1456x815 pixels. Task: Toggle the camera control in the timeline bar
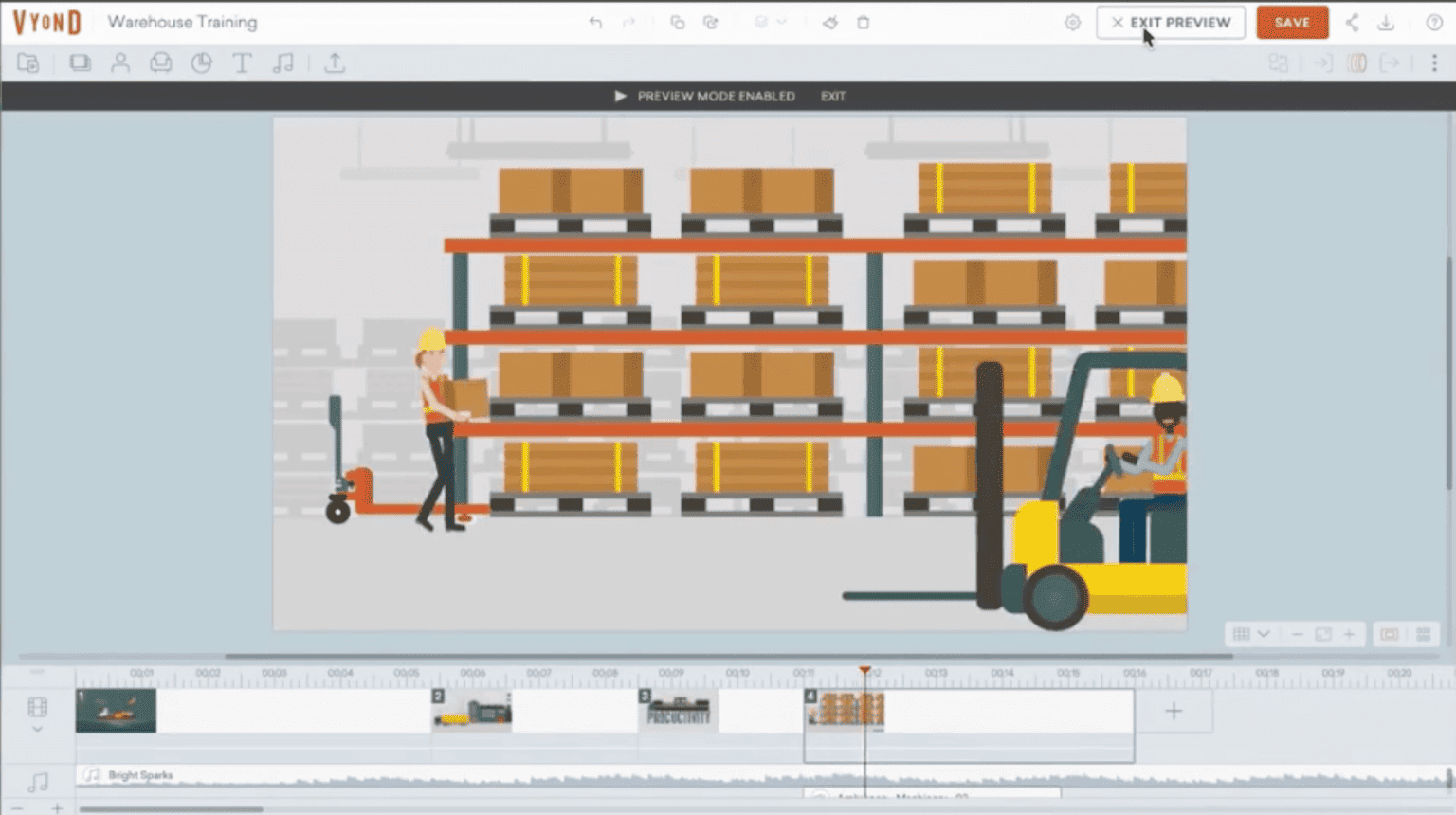[x=1390, y=634]
